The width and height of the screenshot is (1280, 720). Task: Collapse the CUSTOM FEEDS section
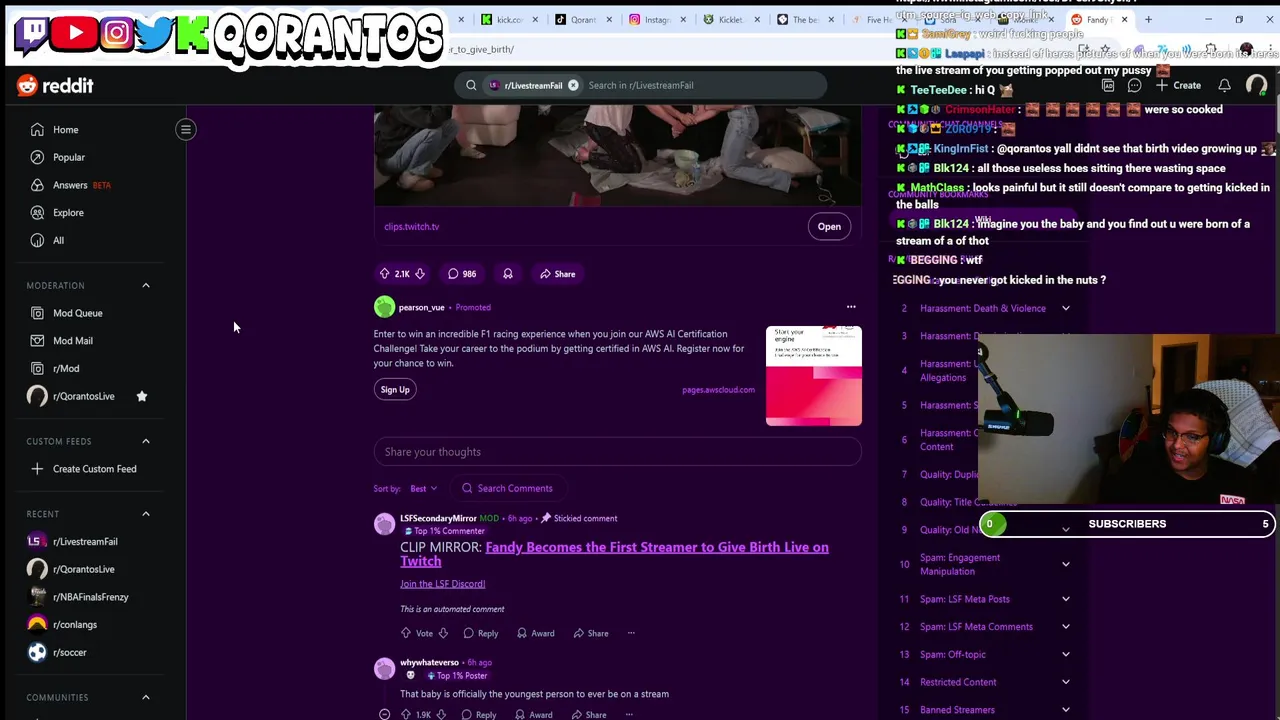146,441
